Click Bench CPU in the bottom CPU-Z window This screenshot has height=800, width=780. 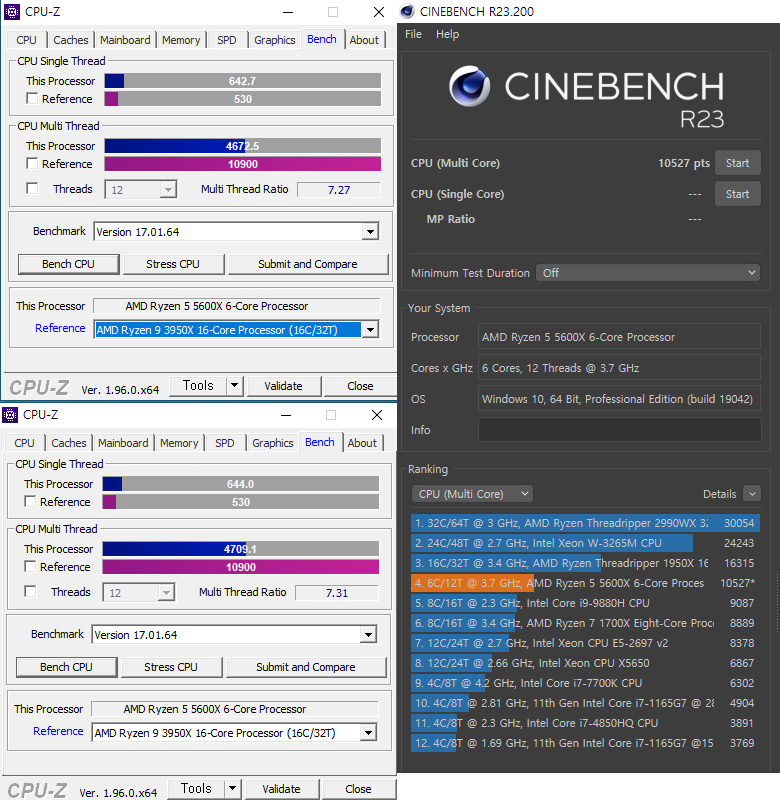point(66,667)
